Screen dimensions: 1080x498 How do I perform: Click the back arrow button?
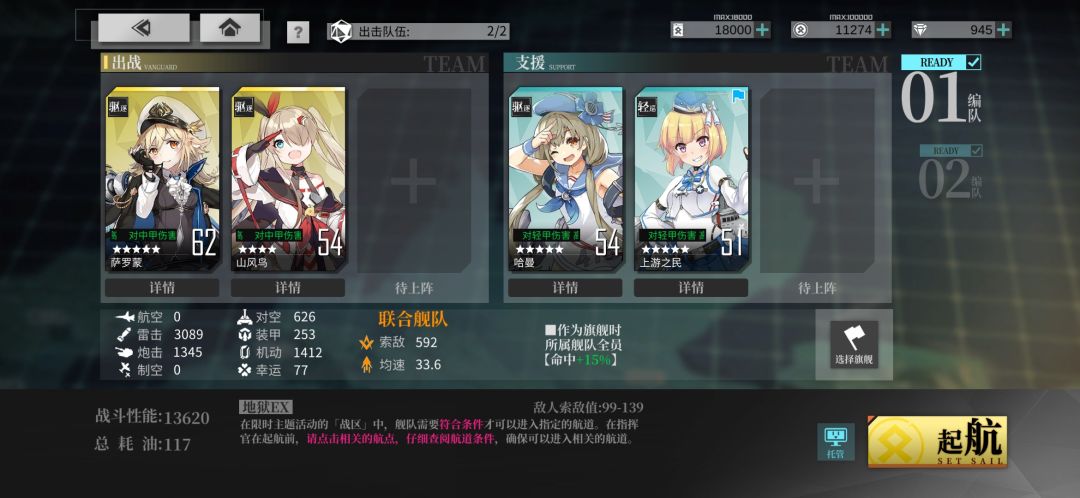click(143, 28)
